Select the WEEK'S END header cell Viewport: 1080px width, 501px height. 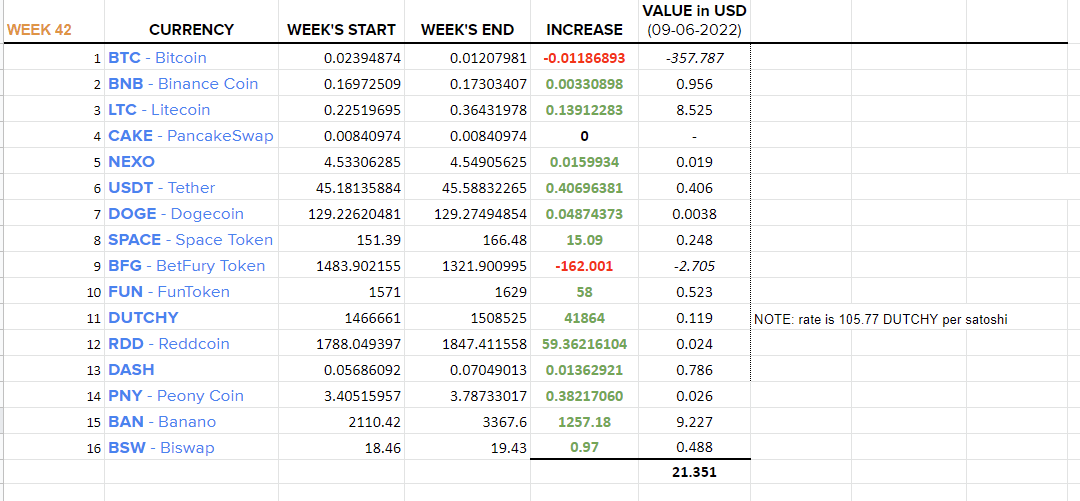point(468,30)
